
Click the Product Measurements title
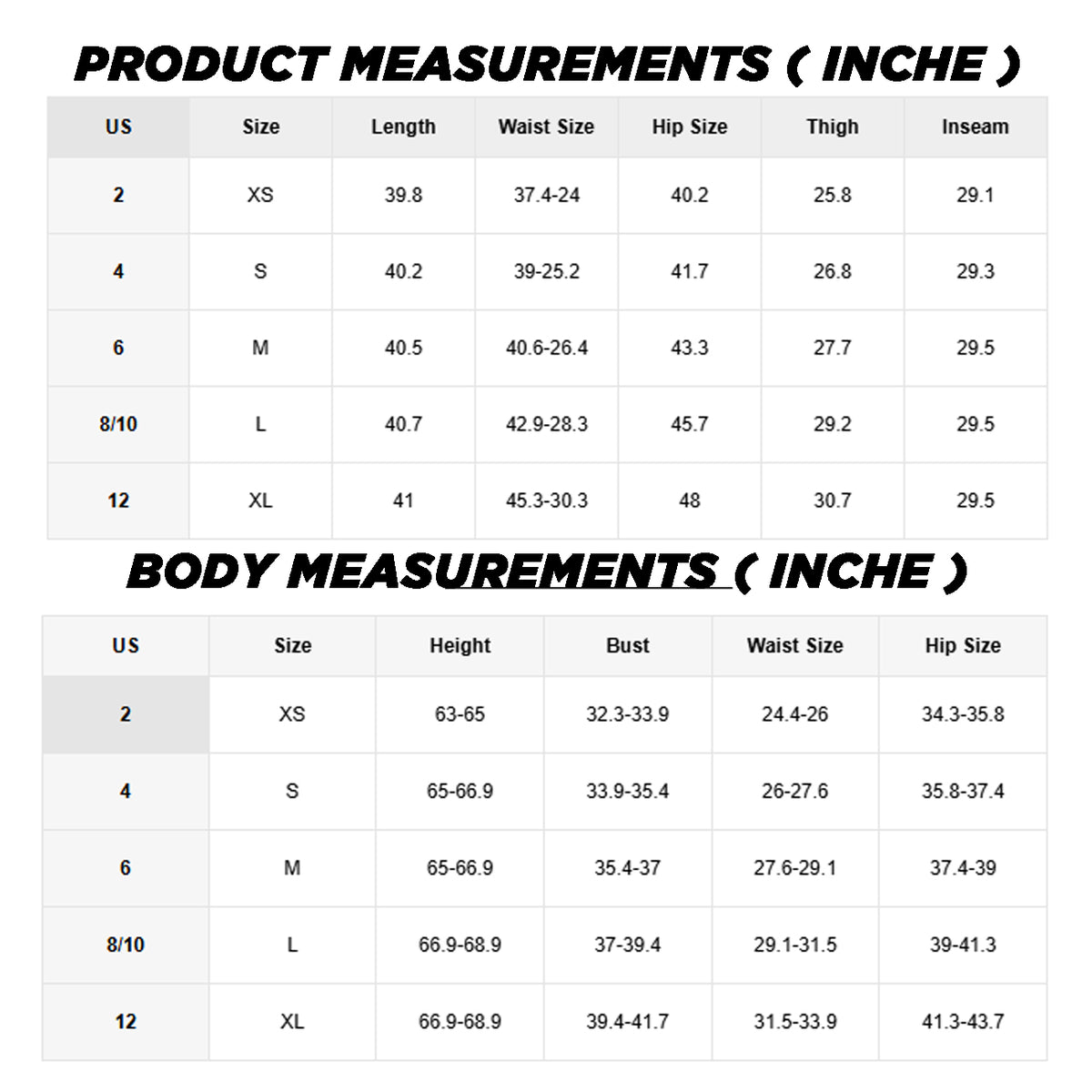click(546, 65)
